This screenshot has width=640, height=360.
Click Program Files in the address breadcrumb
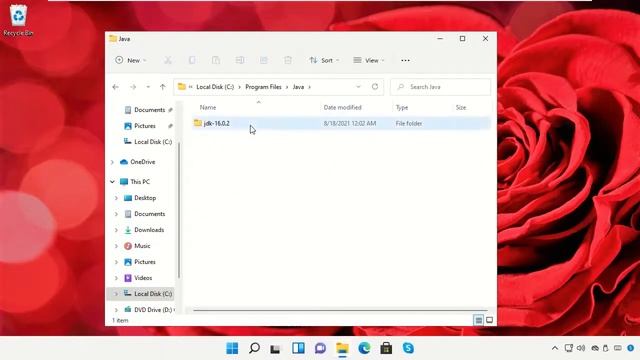(263, 87)
